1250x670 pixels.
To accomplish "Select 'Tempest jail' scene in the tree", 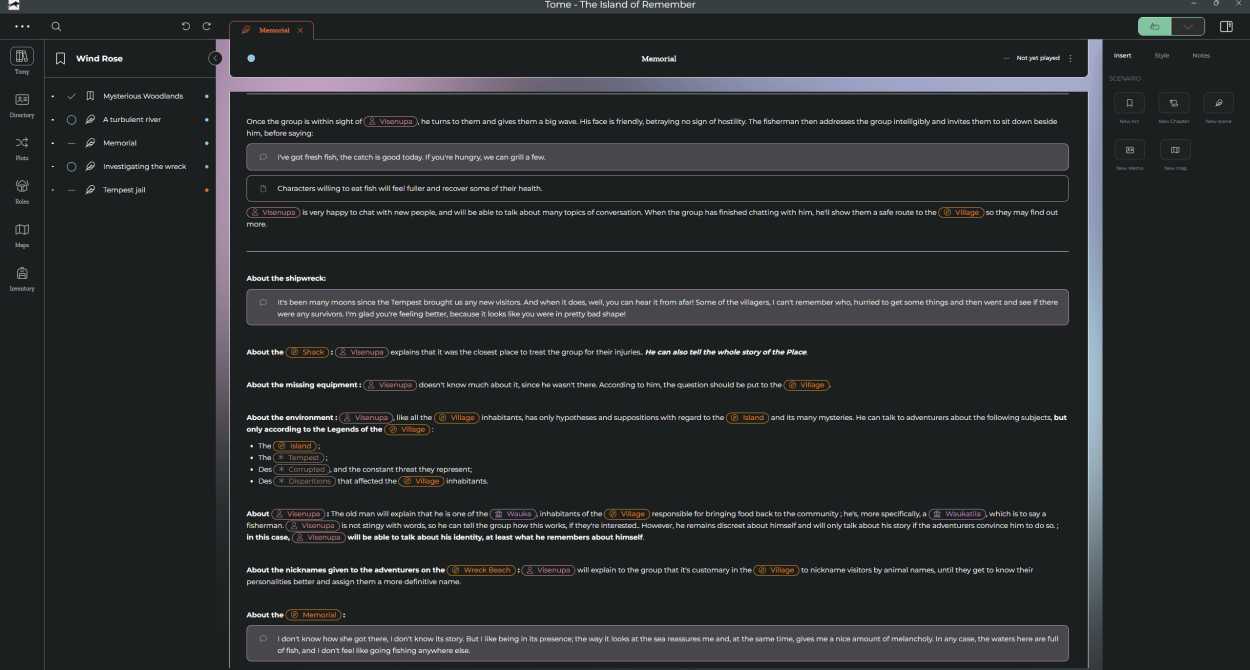I will tap(124, 190).
